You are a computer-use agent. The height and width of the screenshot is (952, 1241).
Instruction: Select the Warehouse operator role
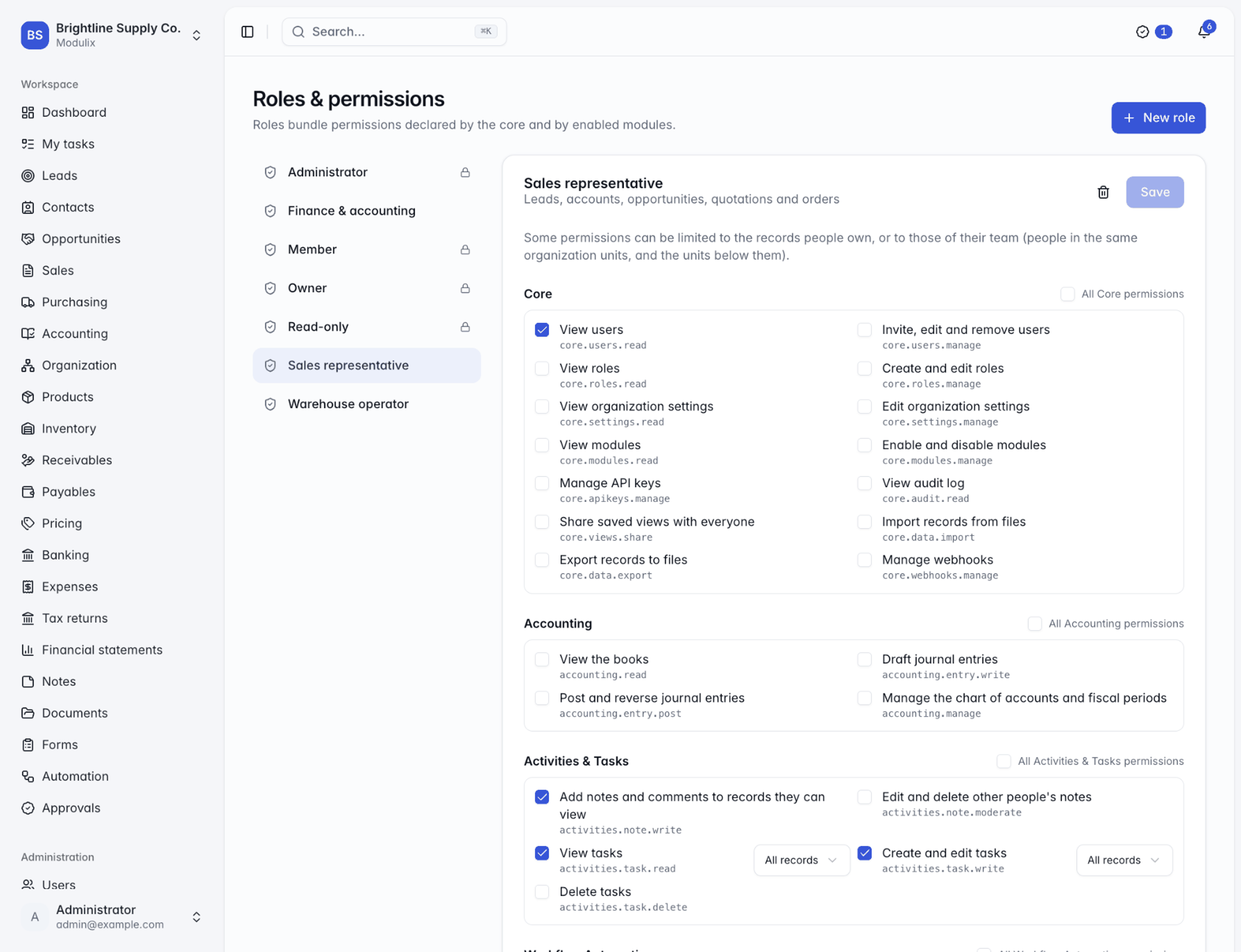pyautogui.click(x=367, y=404)
